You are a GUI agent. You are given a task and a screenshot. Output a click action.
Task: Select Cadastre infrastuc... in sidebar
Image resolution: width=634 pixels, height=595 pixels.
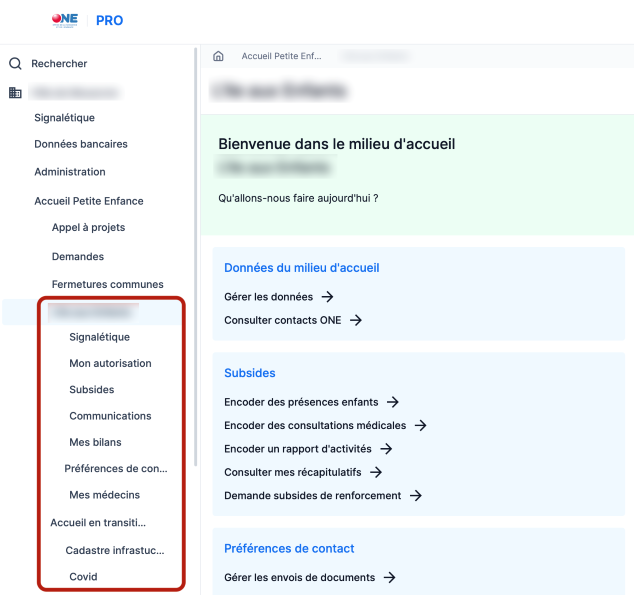(114, 550)
